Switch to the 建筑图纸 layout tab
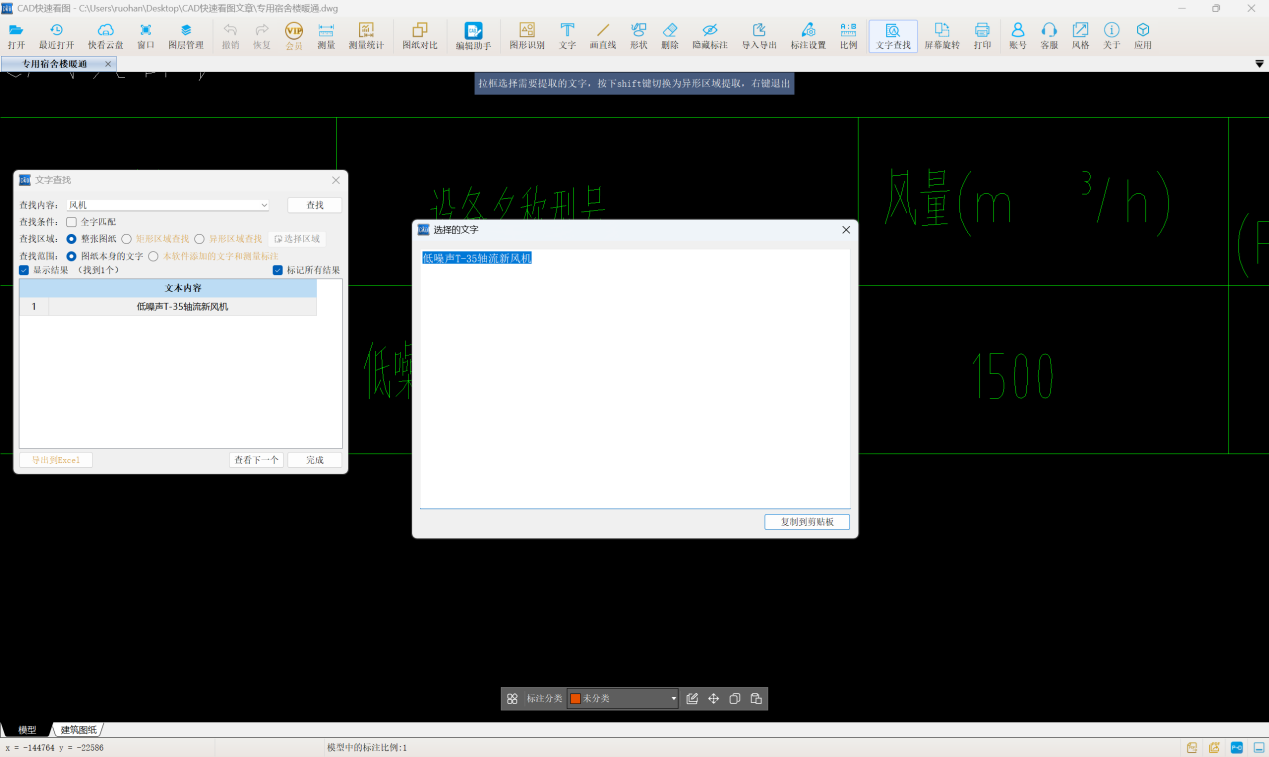The height and width of the screenshot is (757, 1269). coord(79,730)
